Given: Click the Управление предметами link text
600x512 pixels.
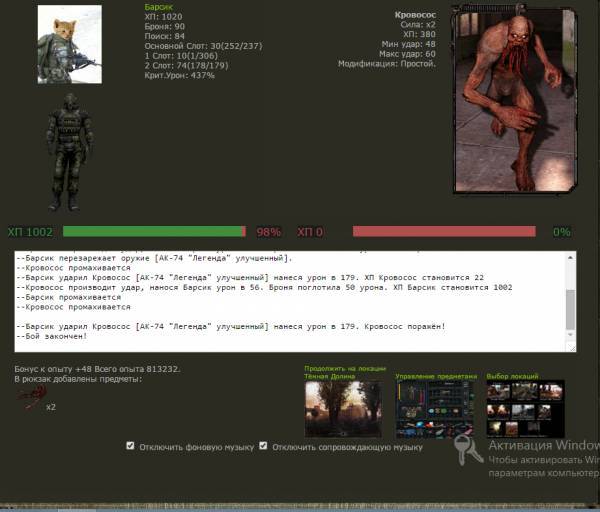Looking at the screenshot, I should point(436,376).
